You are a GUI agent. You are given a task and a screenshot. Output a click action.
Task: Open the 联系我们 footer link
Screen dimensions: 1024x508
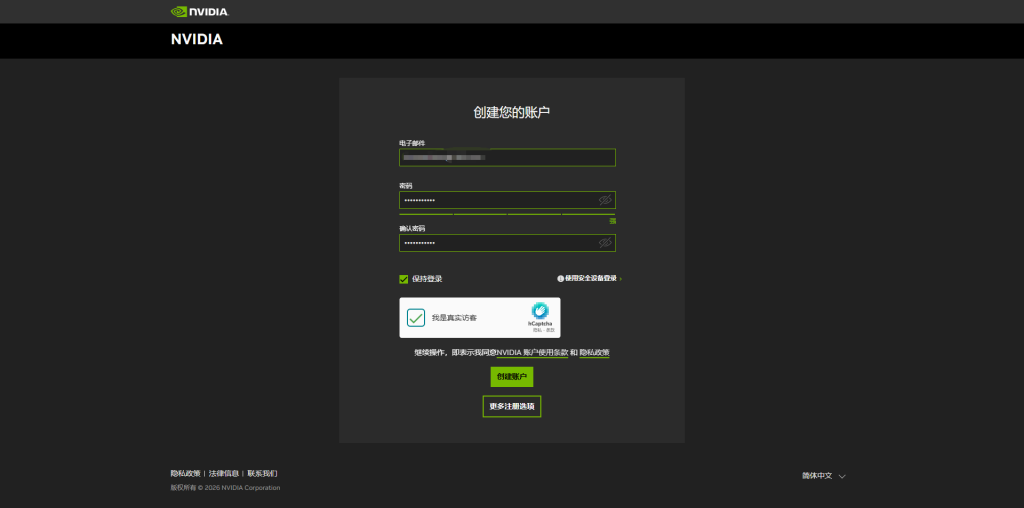[x=262, y=473]
